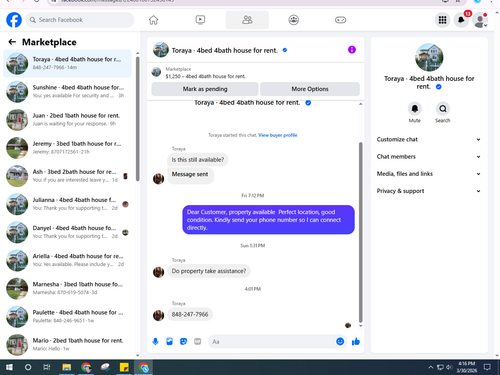Open Cortana search circle icon
This screenshot has width=500, height=375.
pos(28,367)
